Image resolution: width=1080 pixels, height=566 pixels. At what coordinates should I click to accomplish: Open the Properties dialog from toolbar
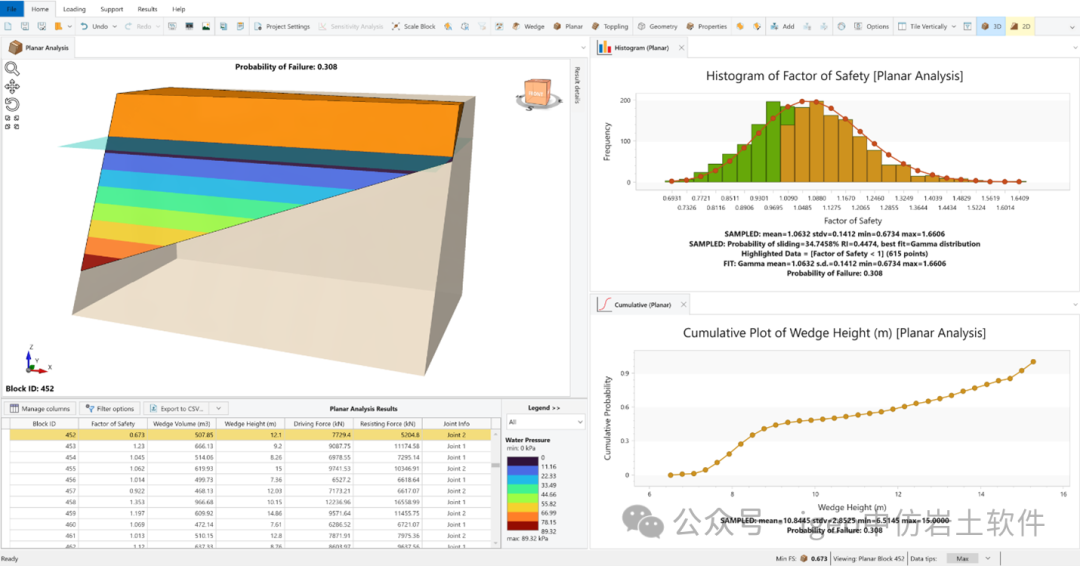[x=706, y=26]
